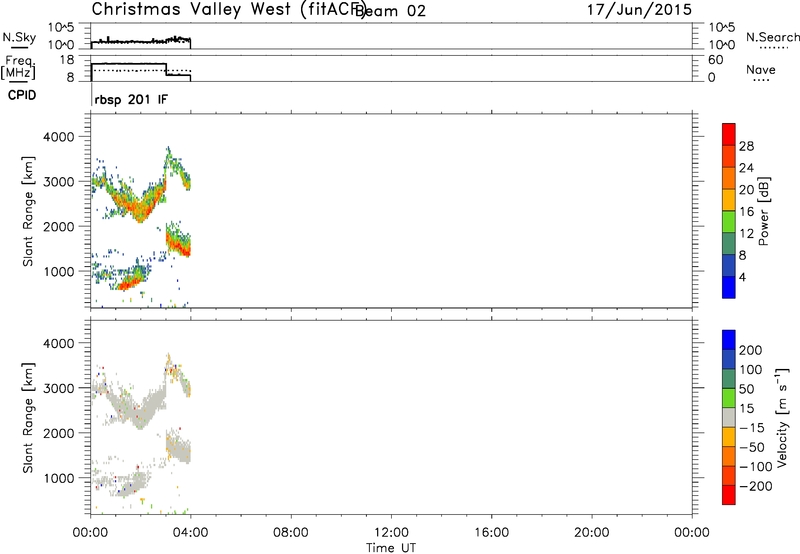Click the 'rbsp 201 IF' mode text
This screenshot has height=554, width=800.
[131, 99]
